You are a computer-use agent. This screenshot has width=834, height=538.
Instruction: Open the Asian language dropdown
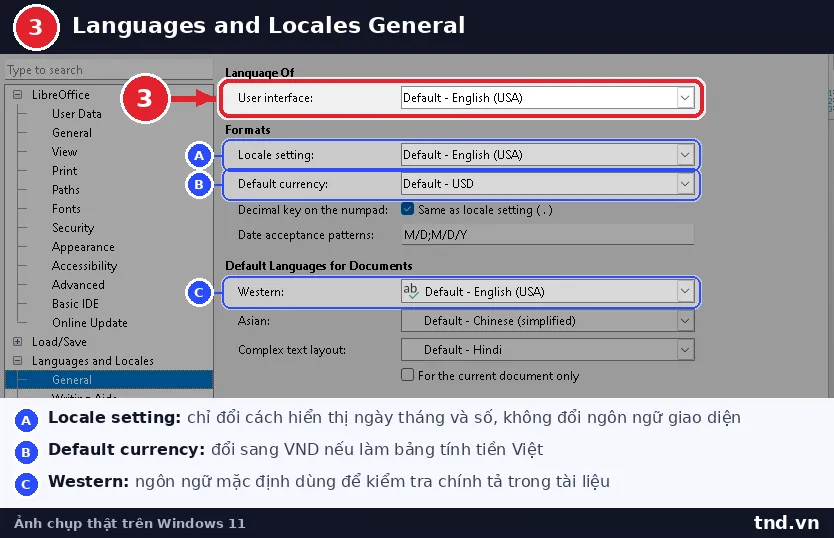[x=547, y=321]
